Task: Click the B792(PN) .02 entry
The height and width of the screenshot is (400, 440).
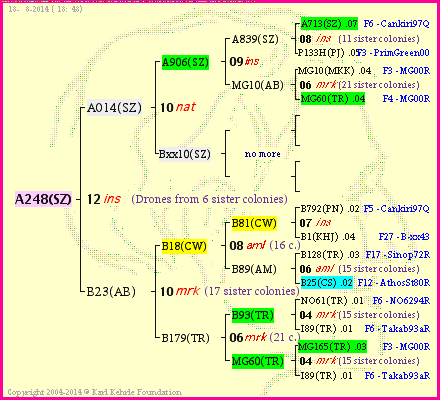Action: [330, 209]
